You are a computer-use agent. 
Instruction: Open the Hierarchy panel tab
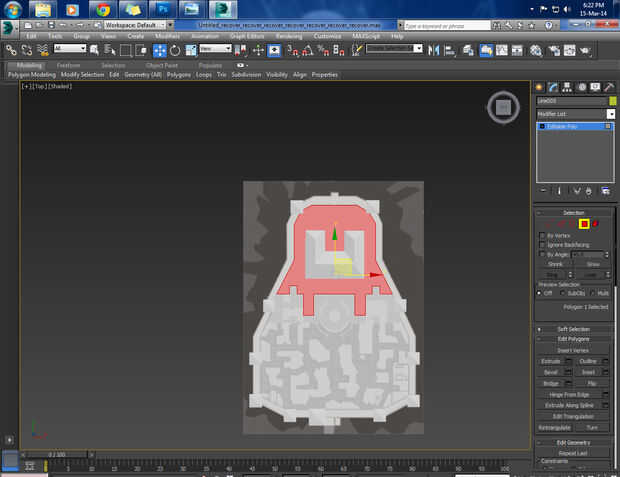[x=567, y=87]
